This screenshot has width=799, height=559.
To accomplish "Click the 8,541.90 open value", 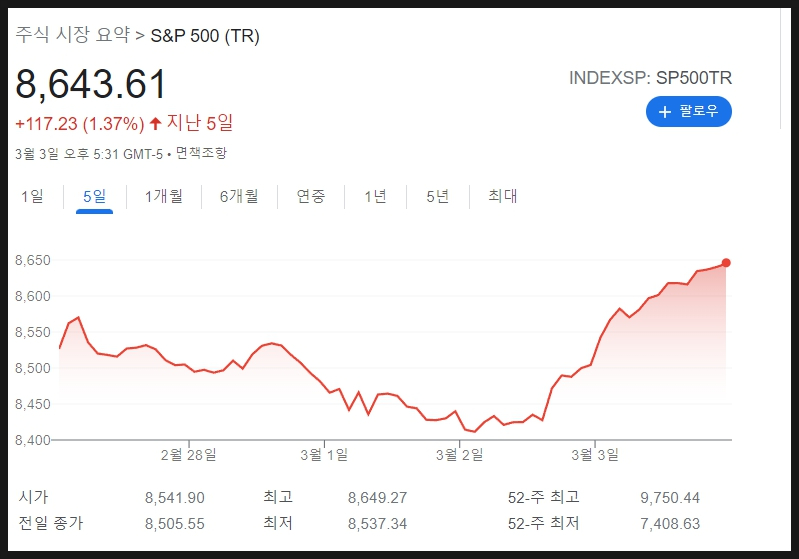I will point(175,498).
